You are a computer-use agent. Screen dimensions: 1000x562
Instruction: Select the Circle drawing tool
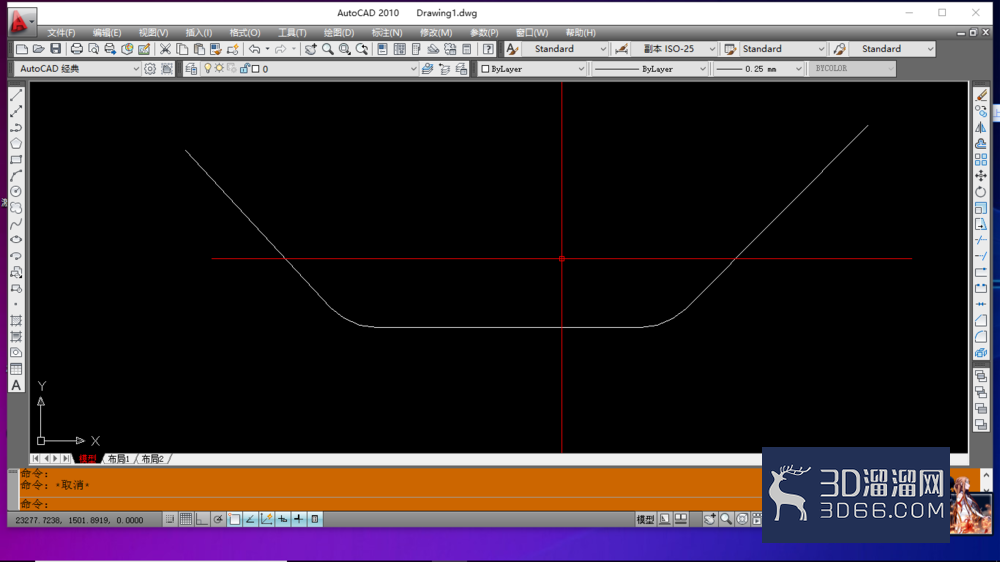click(x=16, y=191)
